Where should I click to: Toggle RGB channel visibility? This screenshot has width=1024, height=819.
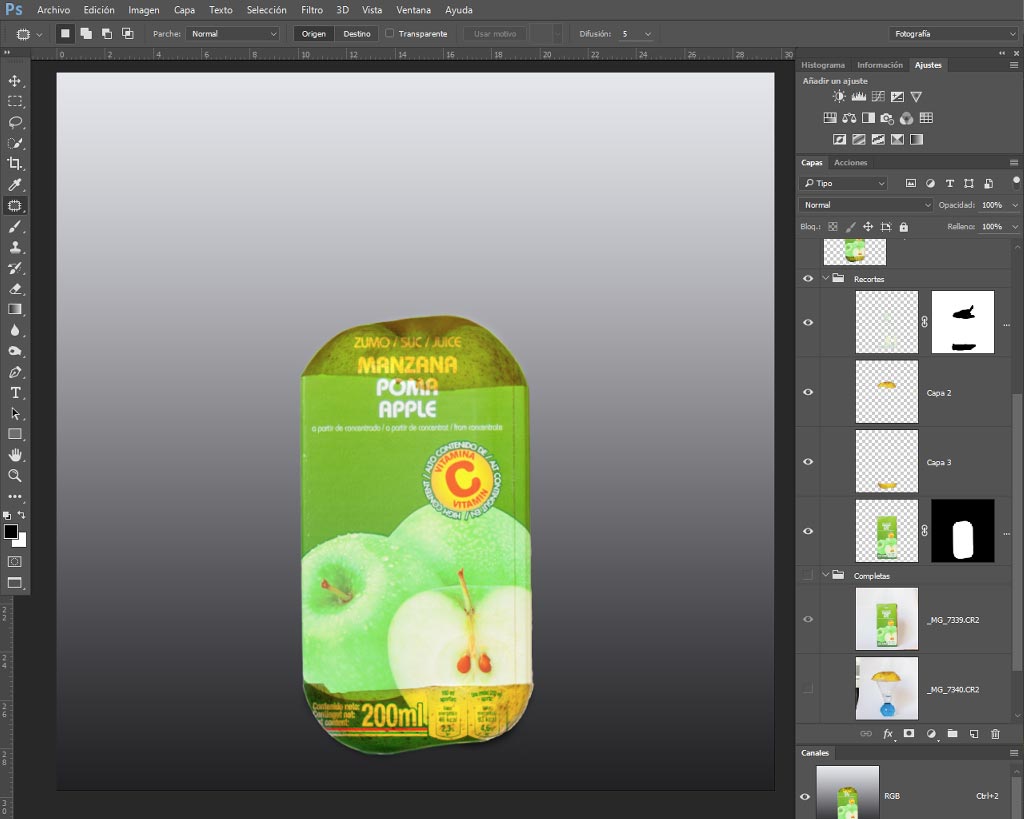pyautogui.click(x=805, y=796)
